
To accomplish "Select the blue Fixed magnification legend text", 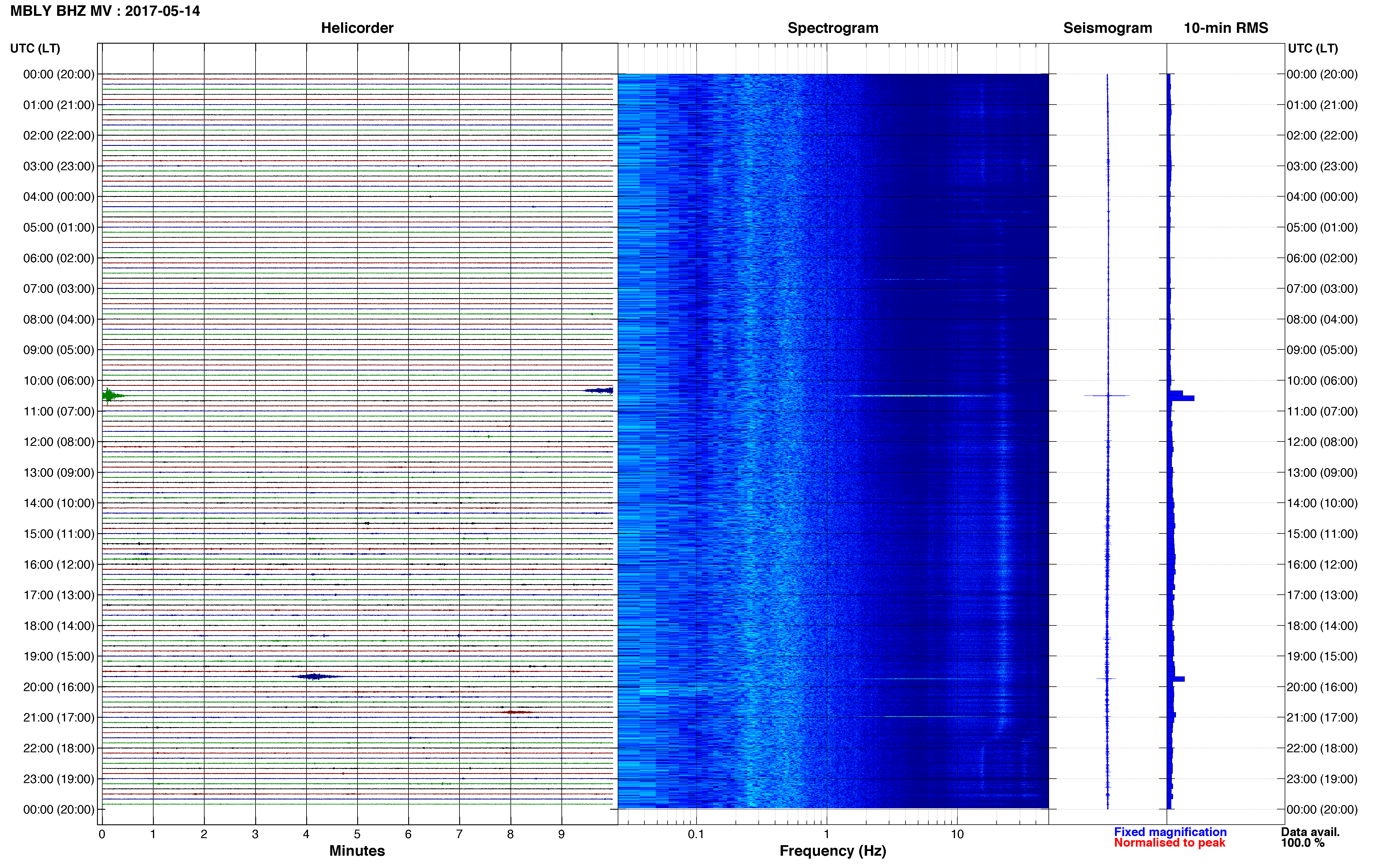I will (1170, 832).
